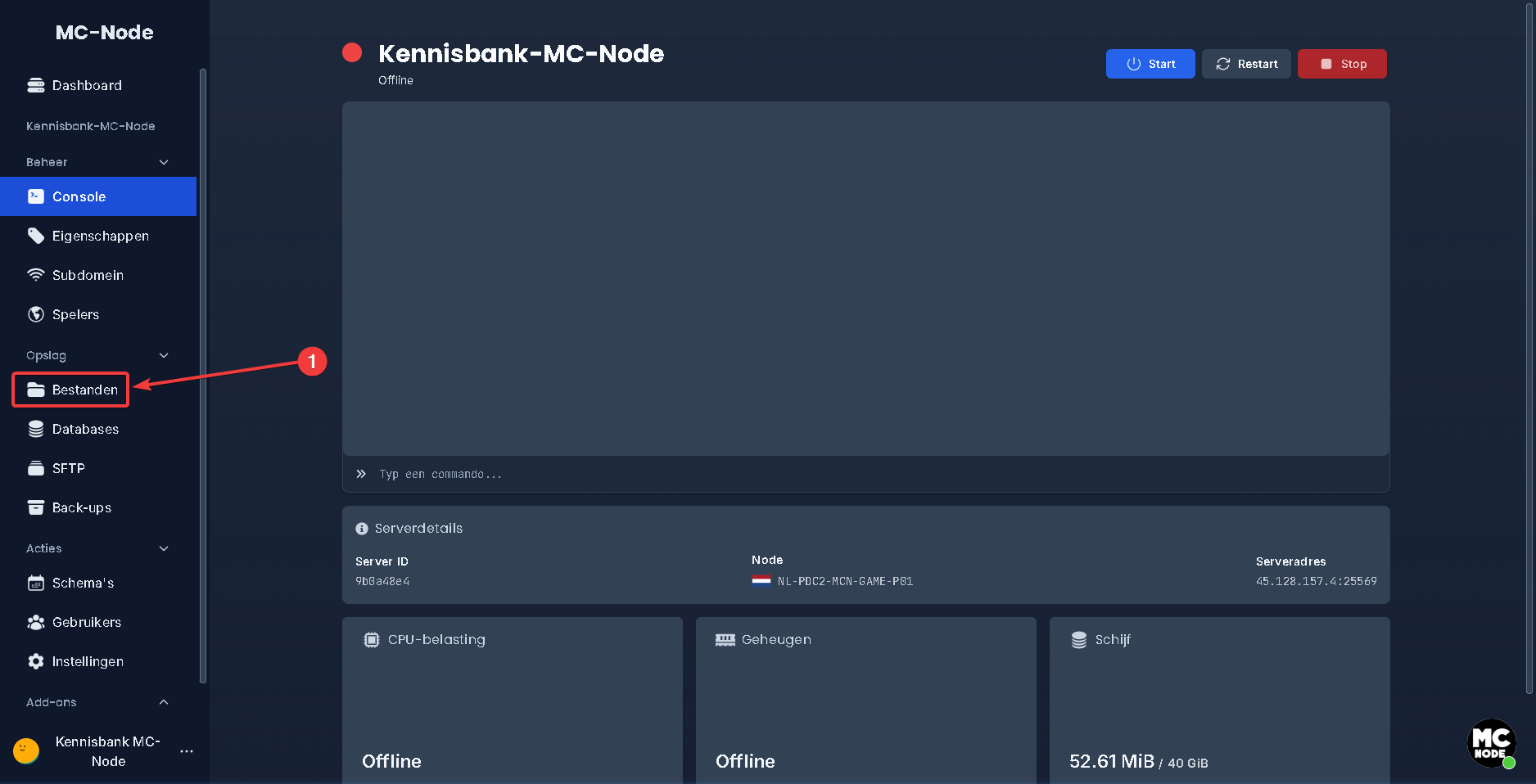The image size is (1536, 784).
Task: Click the MC Node chat widget
Action: tap(1492, 743)
